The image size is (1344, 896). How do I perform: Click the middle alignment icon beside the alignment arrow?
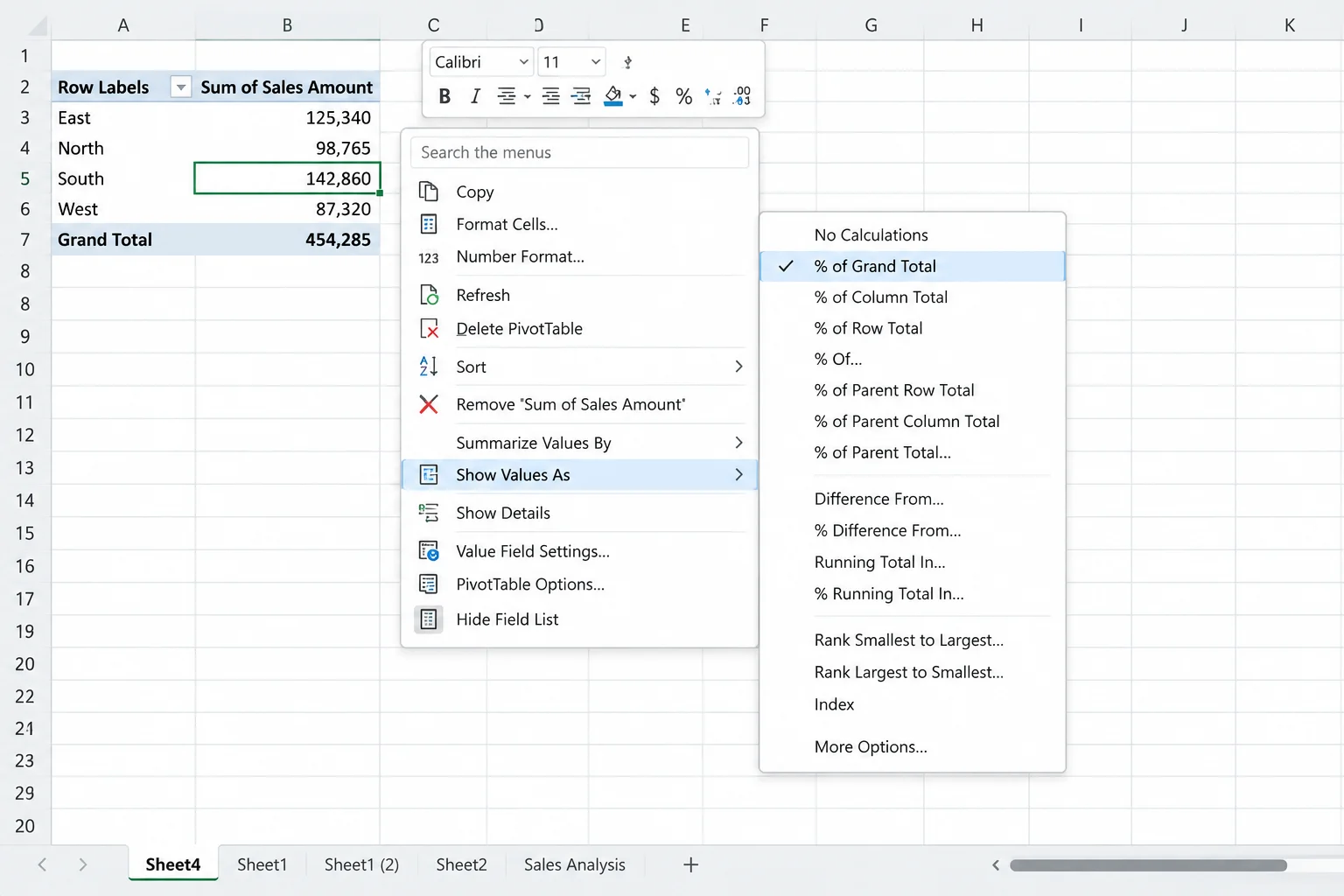pyautogui.click(x=550, y=96)
